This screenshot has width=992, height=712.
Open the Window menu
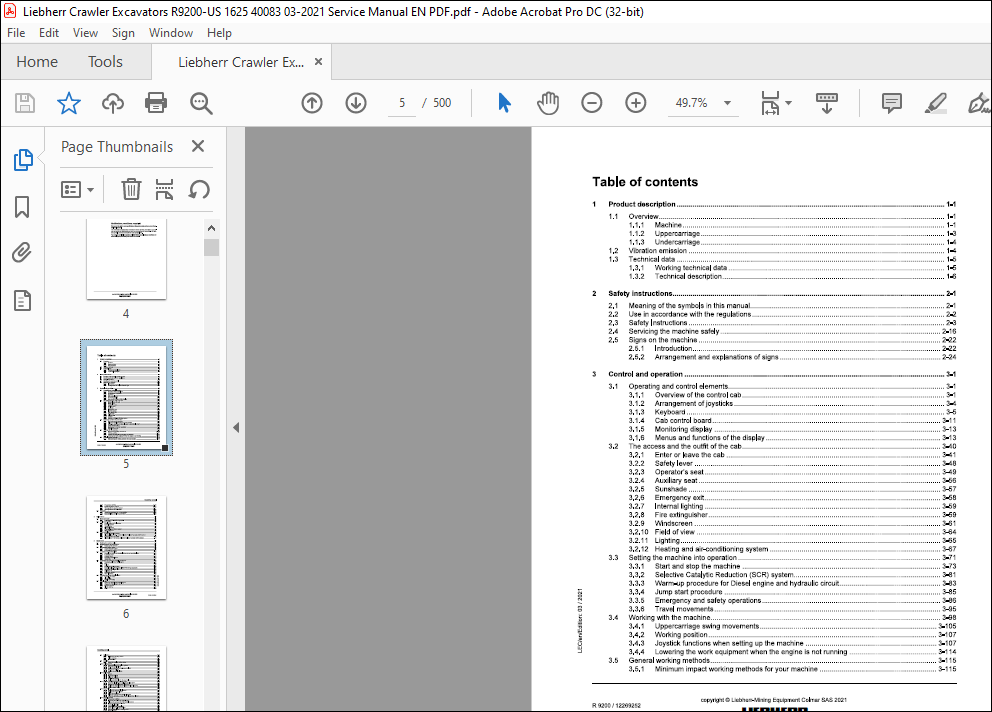coord(171,33)
